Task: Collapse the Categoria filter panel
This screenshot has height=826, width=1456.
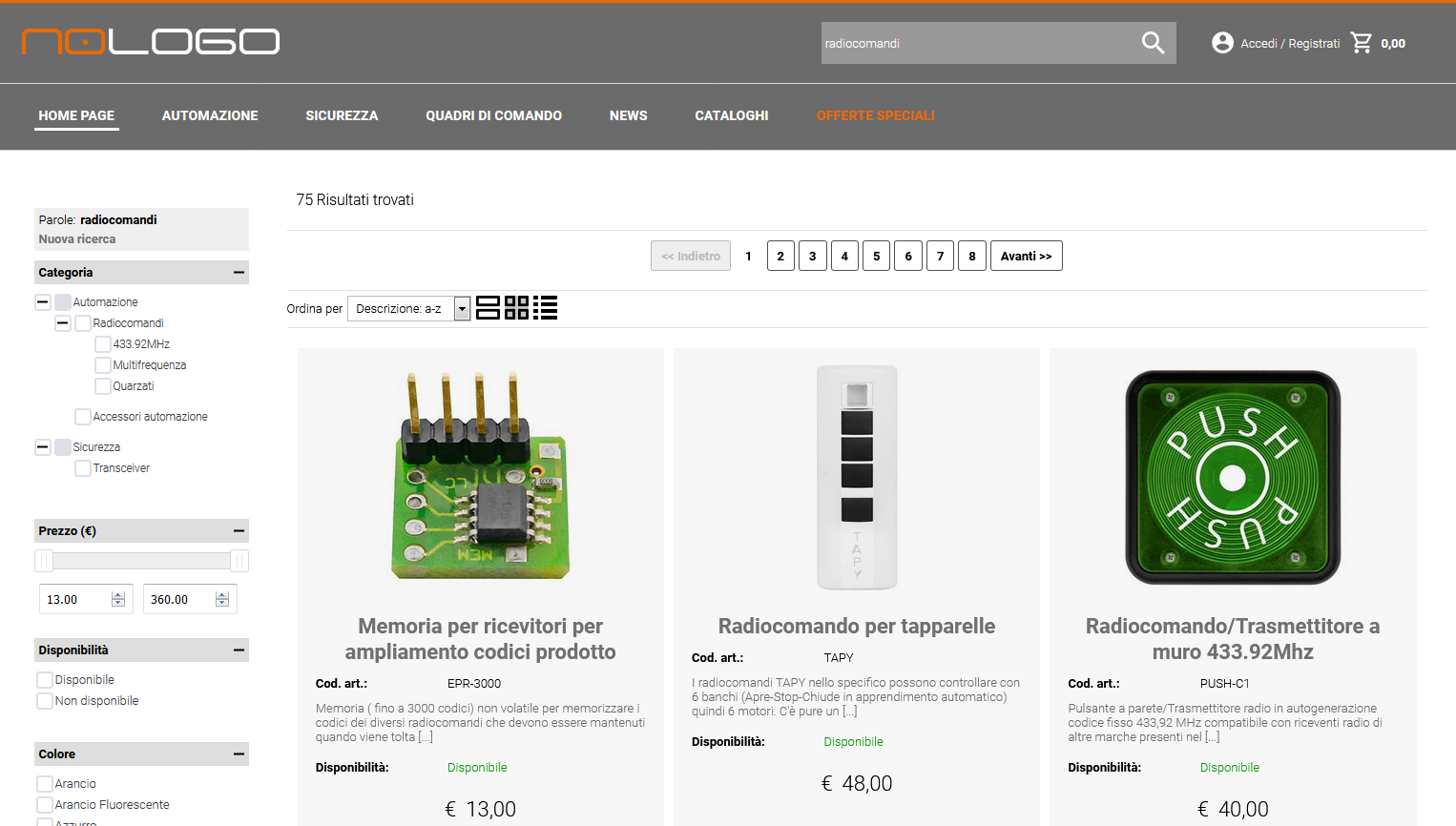Action: tap(239, 273)
